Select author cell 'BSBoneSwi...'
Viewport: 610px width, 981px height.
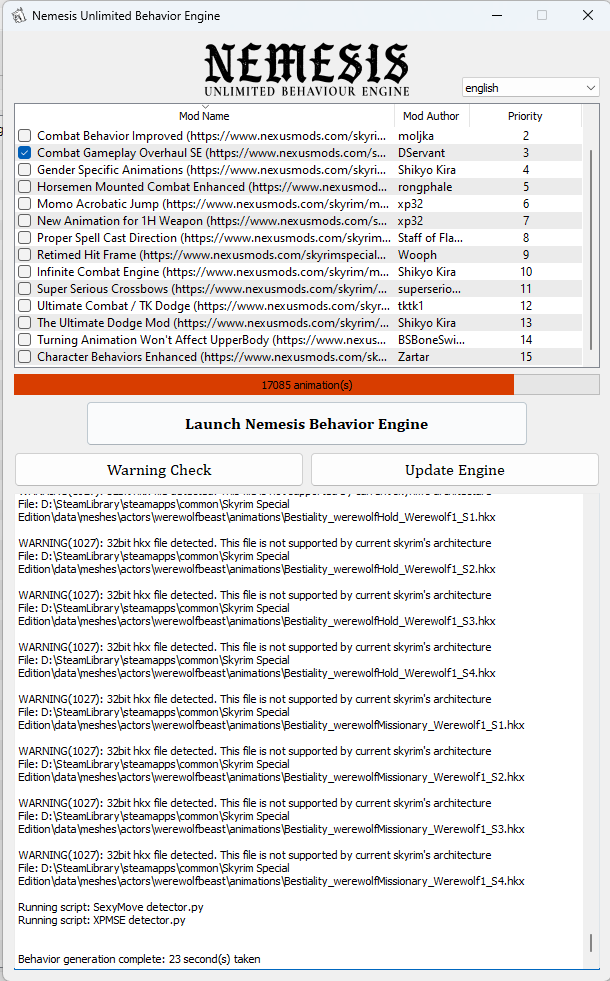pos(431,340)
